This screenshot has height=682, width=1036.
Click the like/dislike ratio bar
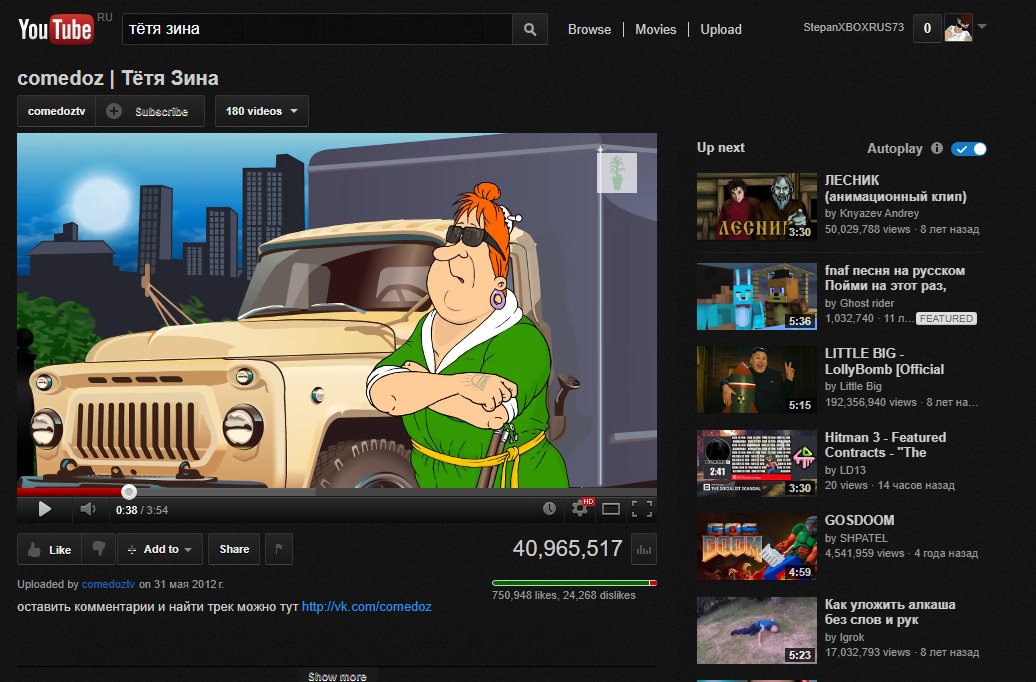pos(574,583)
